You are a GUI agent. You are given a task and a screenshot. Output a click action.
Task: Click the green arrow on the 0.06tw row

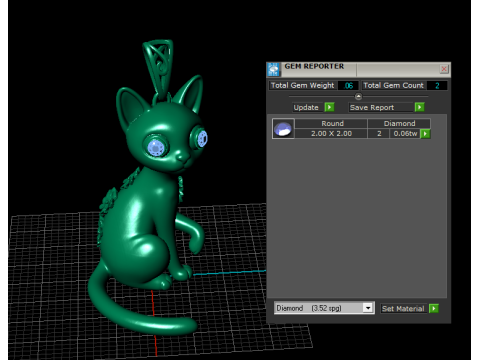[425, 134]
